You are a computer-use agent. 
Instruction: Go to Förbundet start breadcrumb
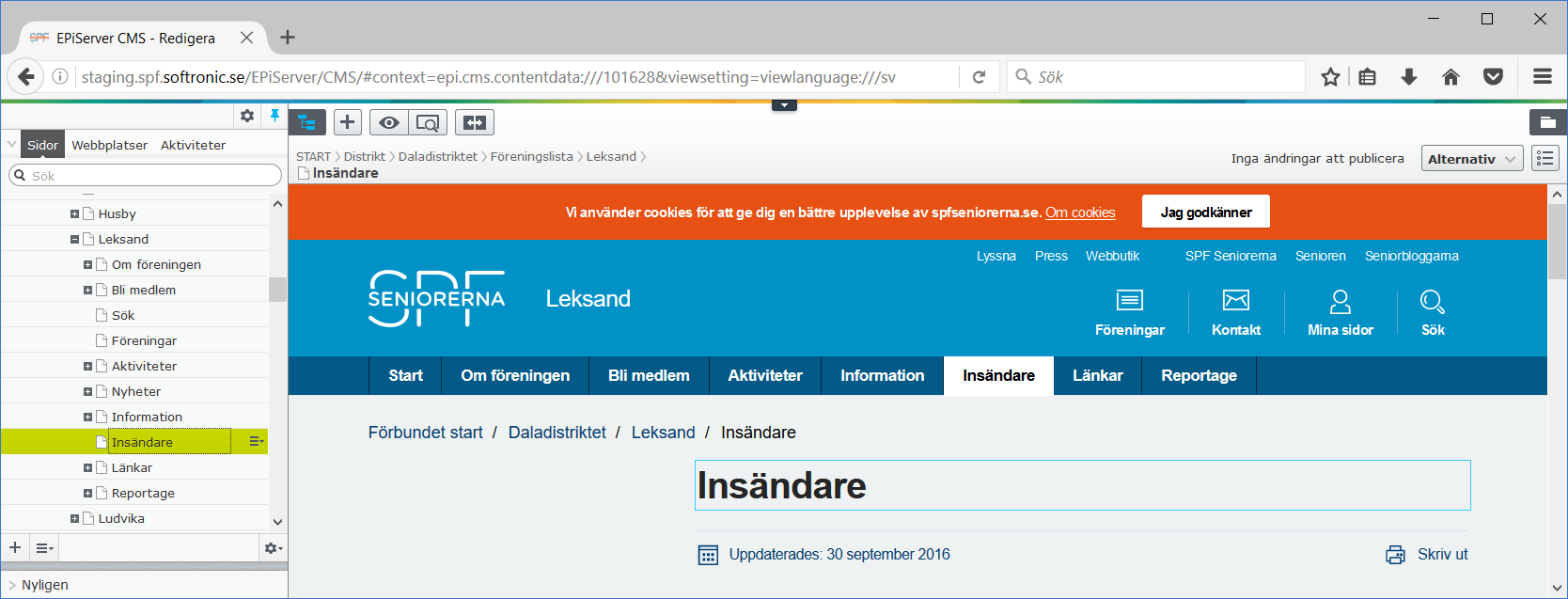(x=426, y=433)
